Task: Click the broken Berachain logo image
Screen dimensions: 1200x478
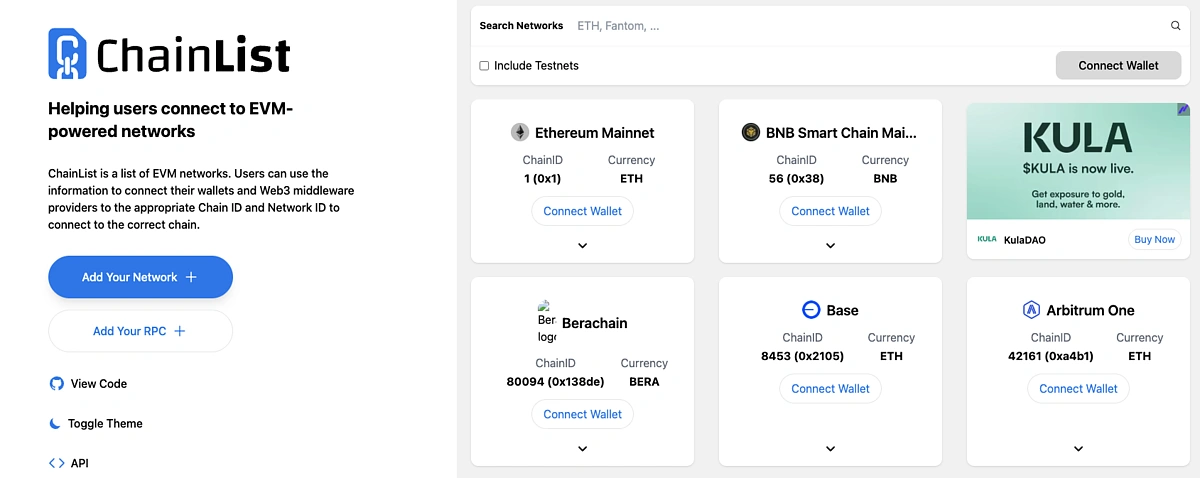Action: [x=547, y=323]
